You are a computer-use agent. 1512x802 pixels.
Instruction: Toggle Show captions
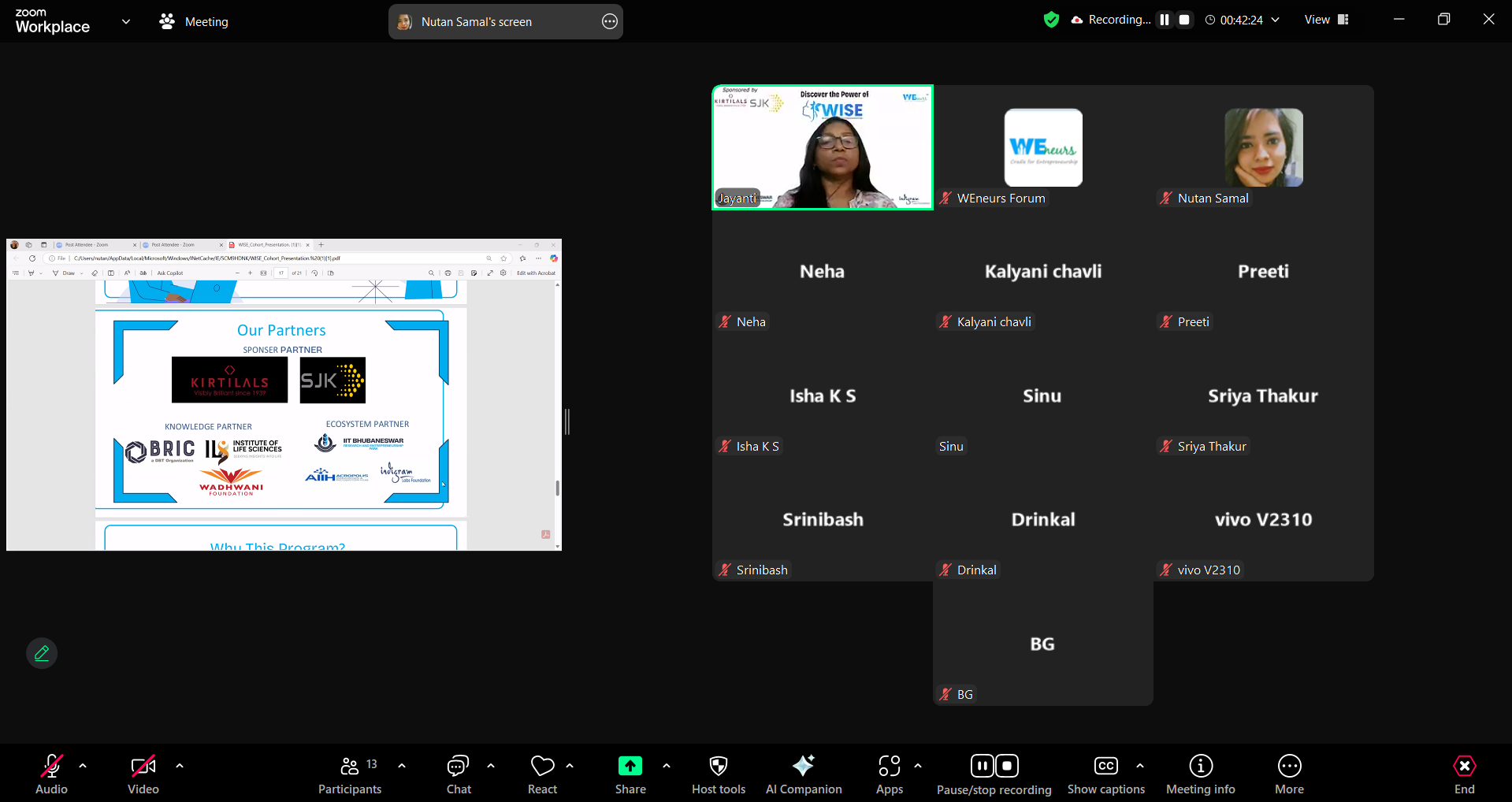[1105, 774]
